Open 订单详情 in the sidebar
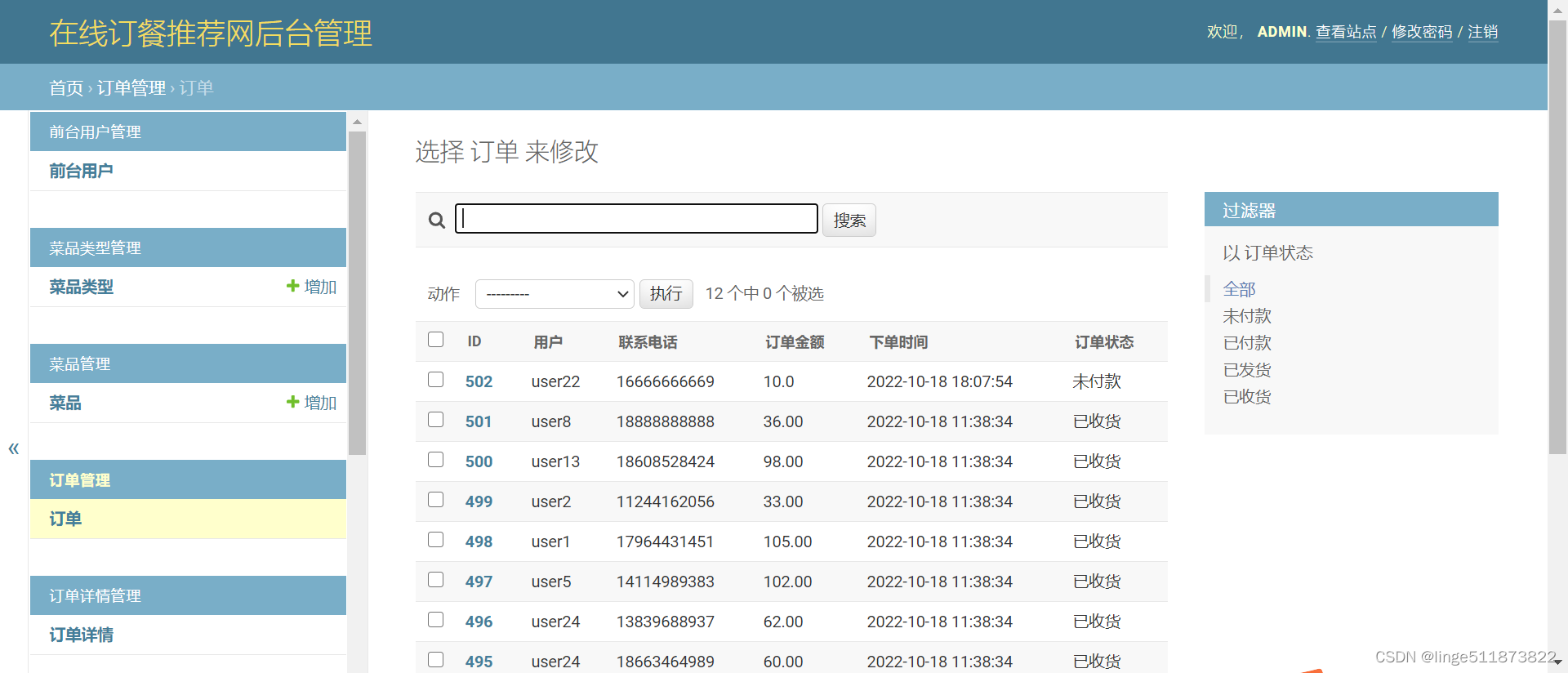This screenshot has height=673, width=1568. (x=81, y=635)
